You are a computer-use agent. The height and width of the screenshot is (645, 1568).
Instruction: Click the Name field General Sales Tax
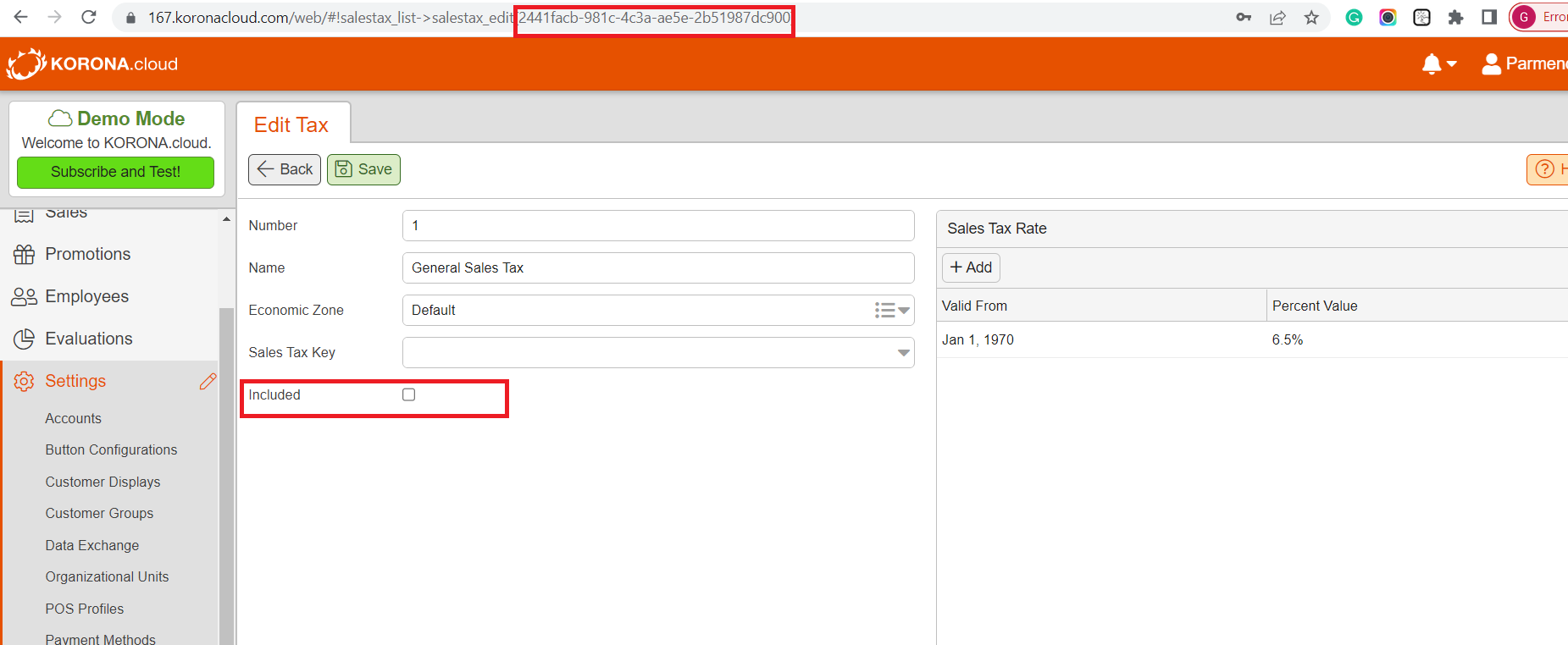click(x=658, y=268)
